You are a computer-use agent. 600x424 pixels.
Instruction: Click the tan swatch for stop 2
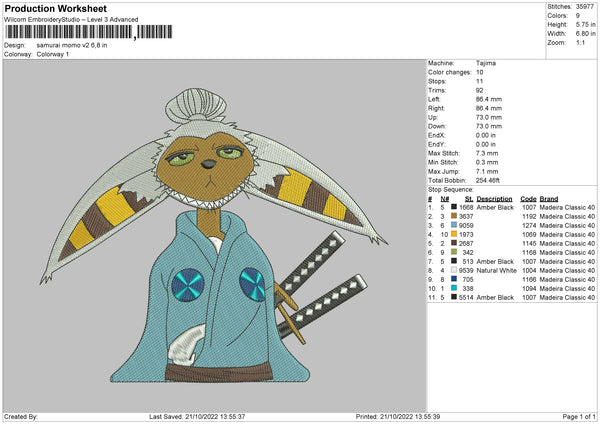click(454, 216)
